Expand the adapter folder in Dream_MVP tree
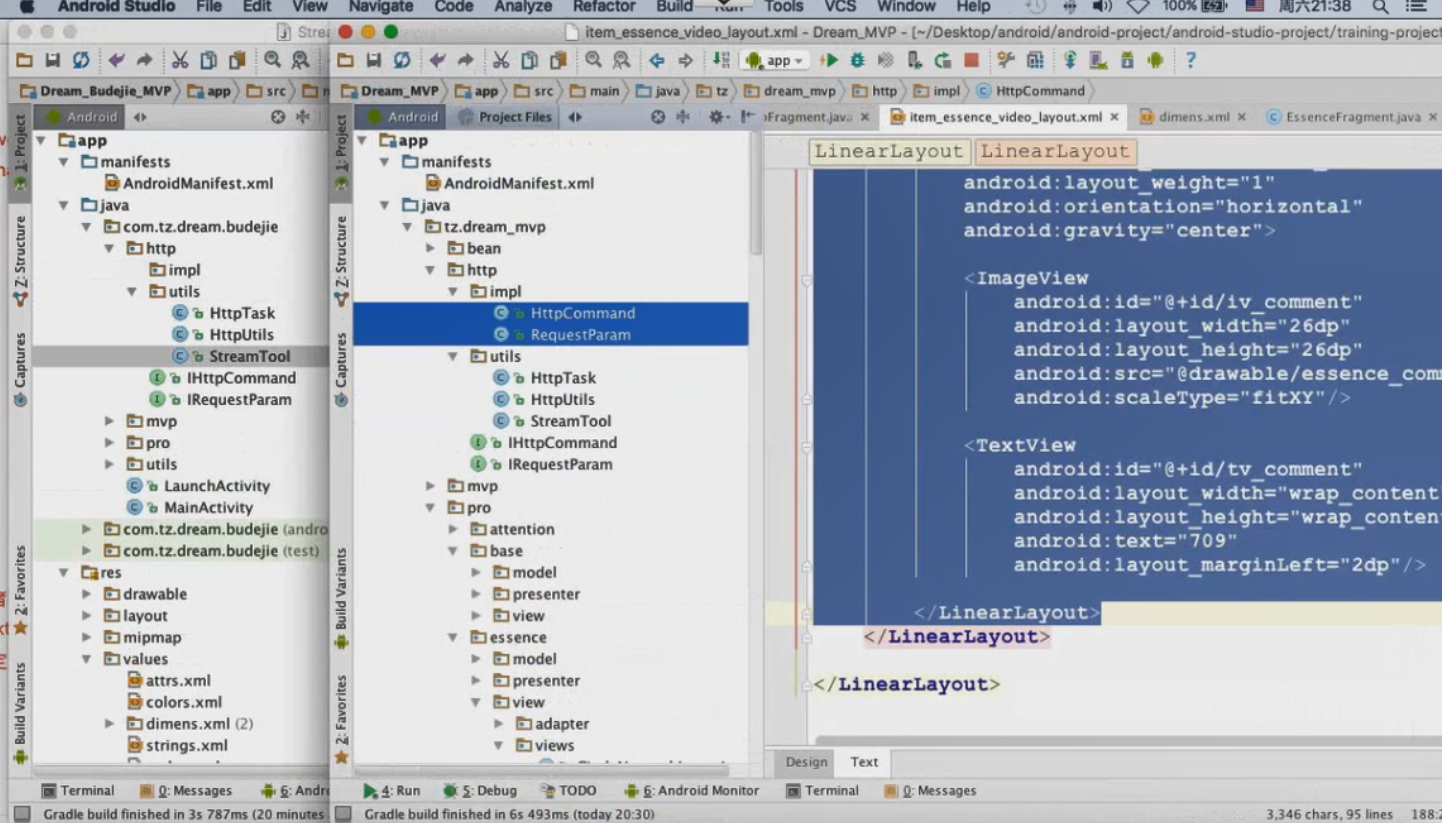The width and height of the screenshot is (1442, 823). (x=498, y=724)
